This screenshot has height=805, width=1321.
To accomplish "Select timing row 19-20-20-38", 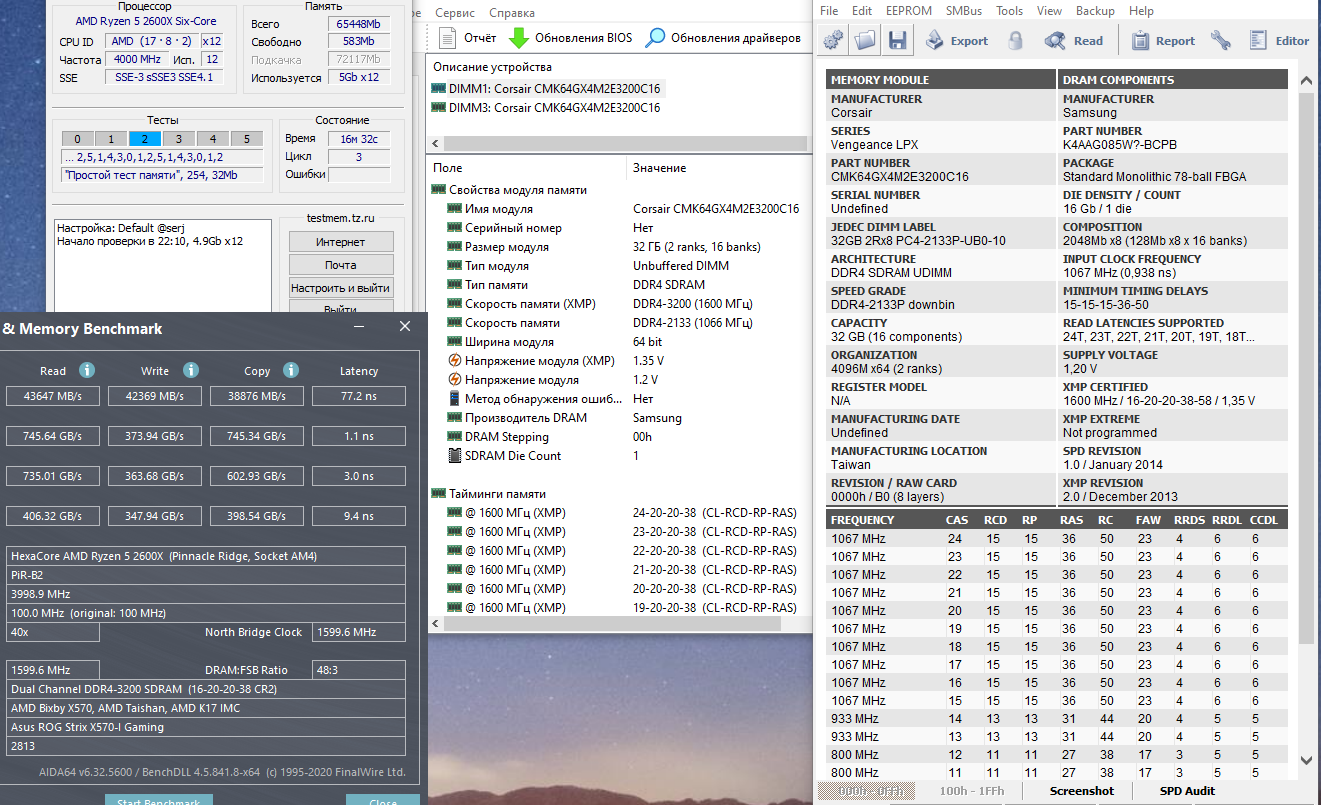I will coord(618,608).
